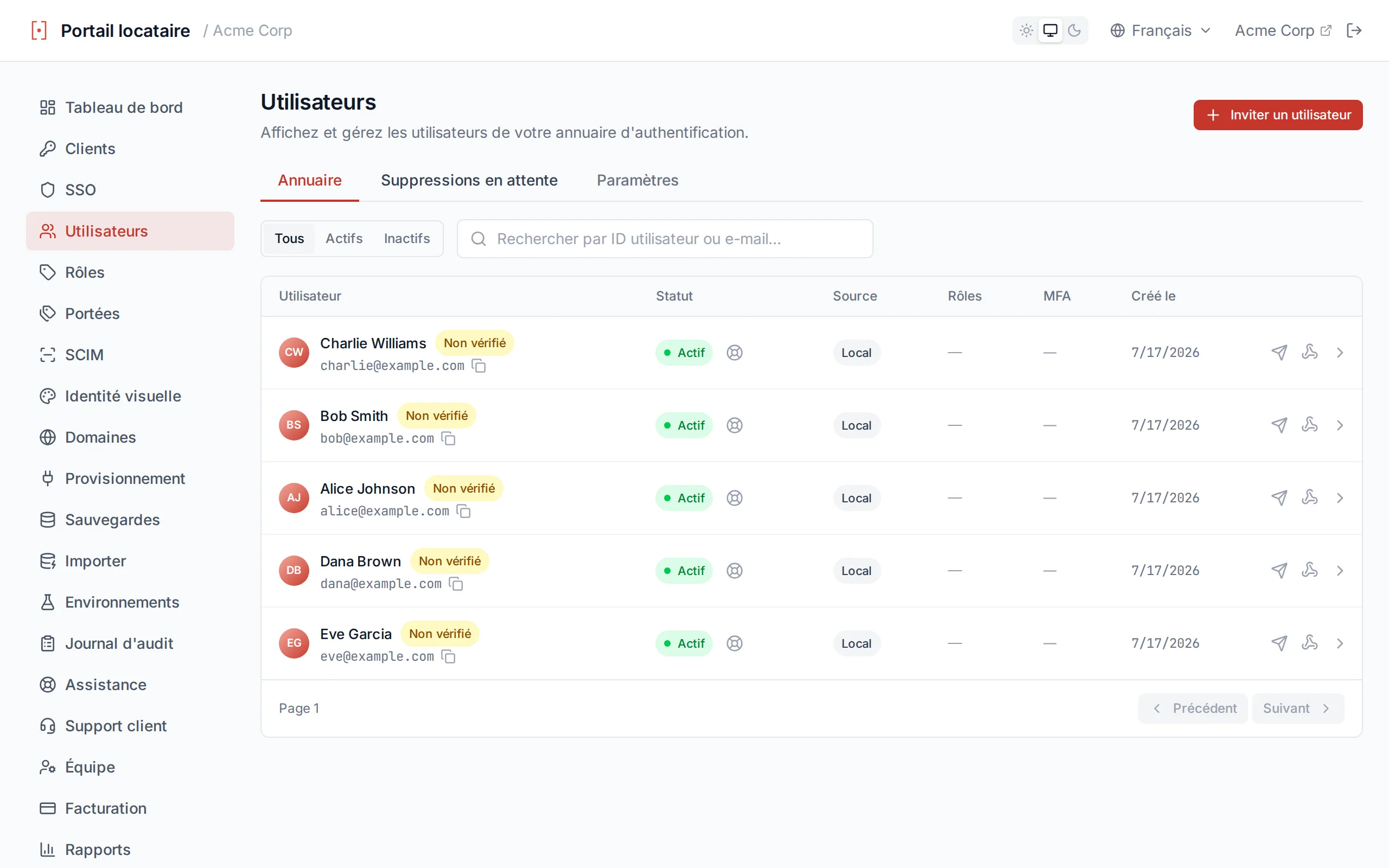This screenshot has height=868, width=1389.
Task: Expand Alice Johnson row chevron
Action: 1340,497
